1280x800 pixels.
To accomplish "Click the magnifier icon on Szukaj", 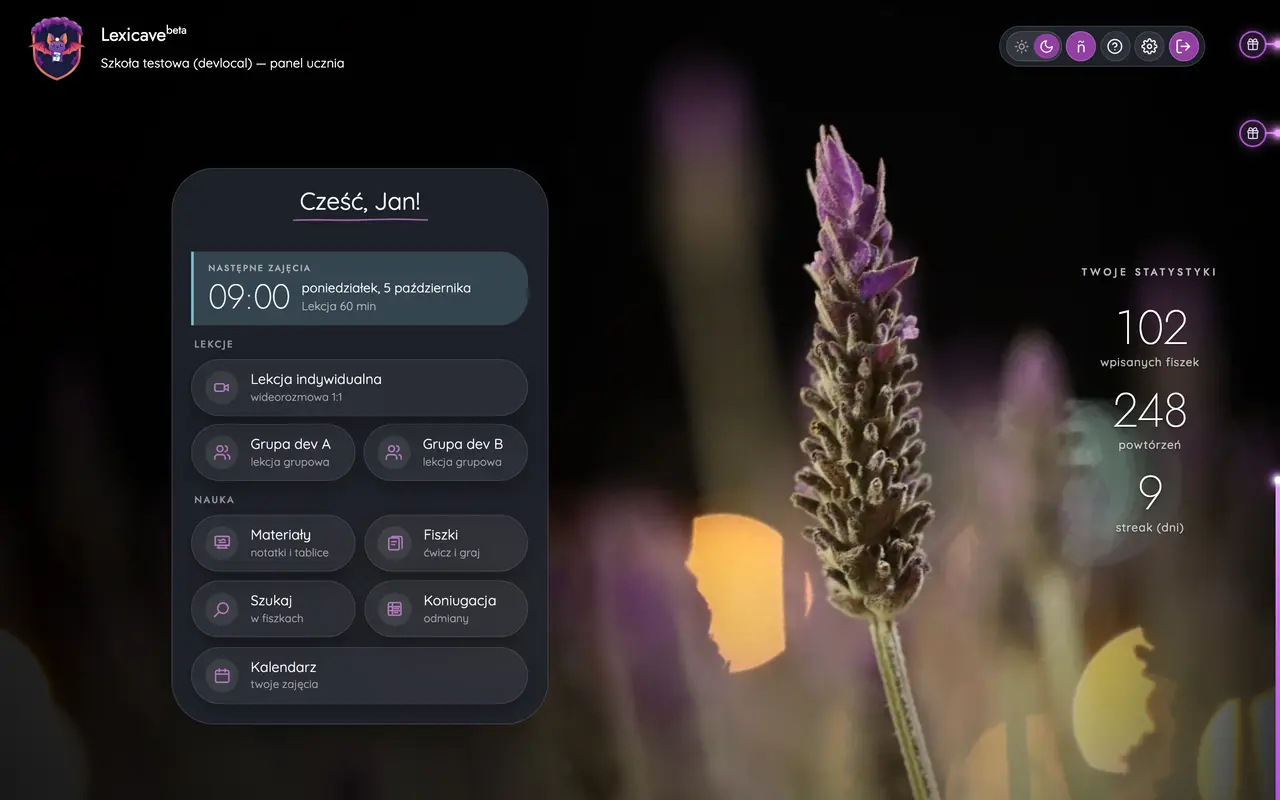I will coord(222,609).
